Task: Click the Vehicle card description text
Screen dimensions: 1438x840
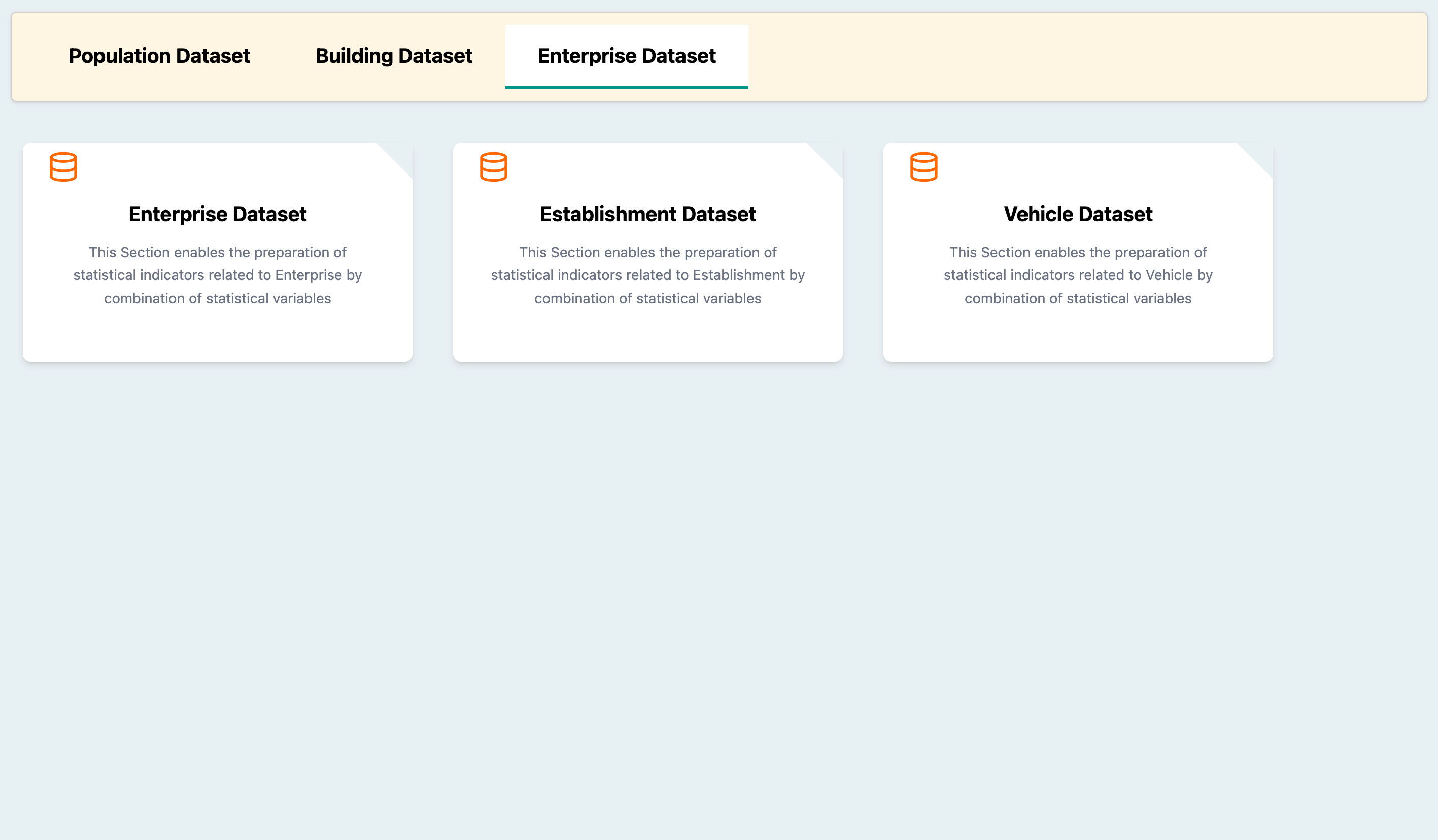Action: coord(1078,275)
